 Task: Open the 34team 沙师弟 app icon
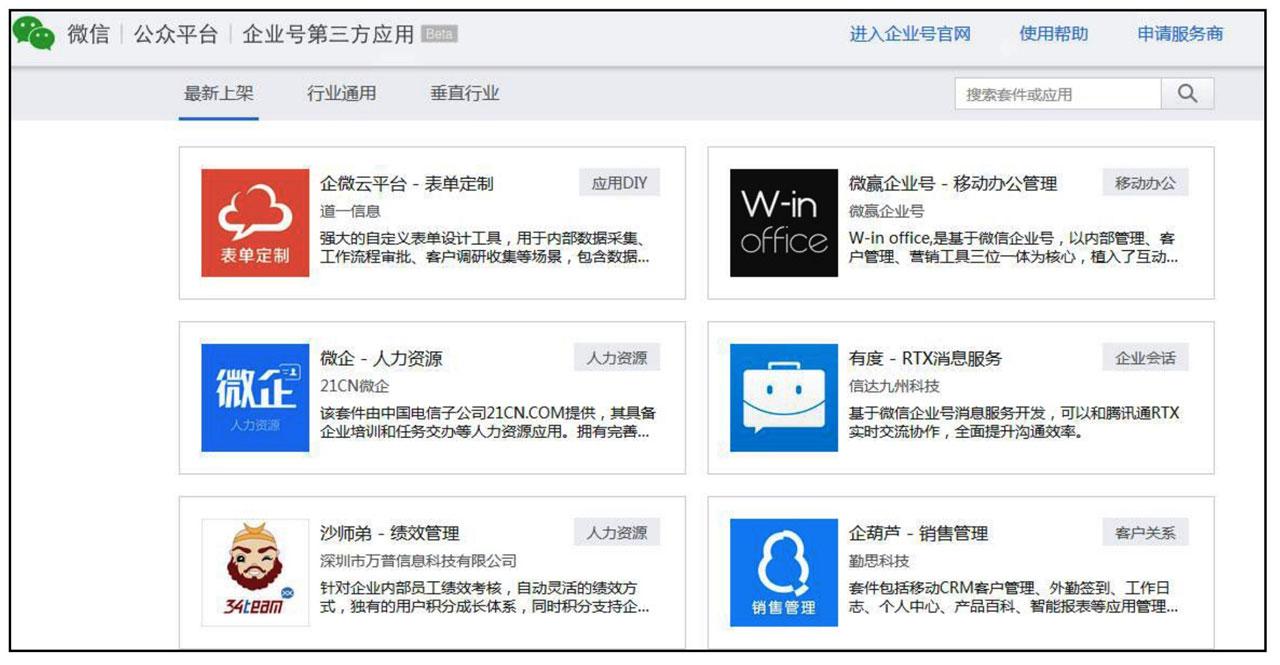(255, 573)
